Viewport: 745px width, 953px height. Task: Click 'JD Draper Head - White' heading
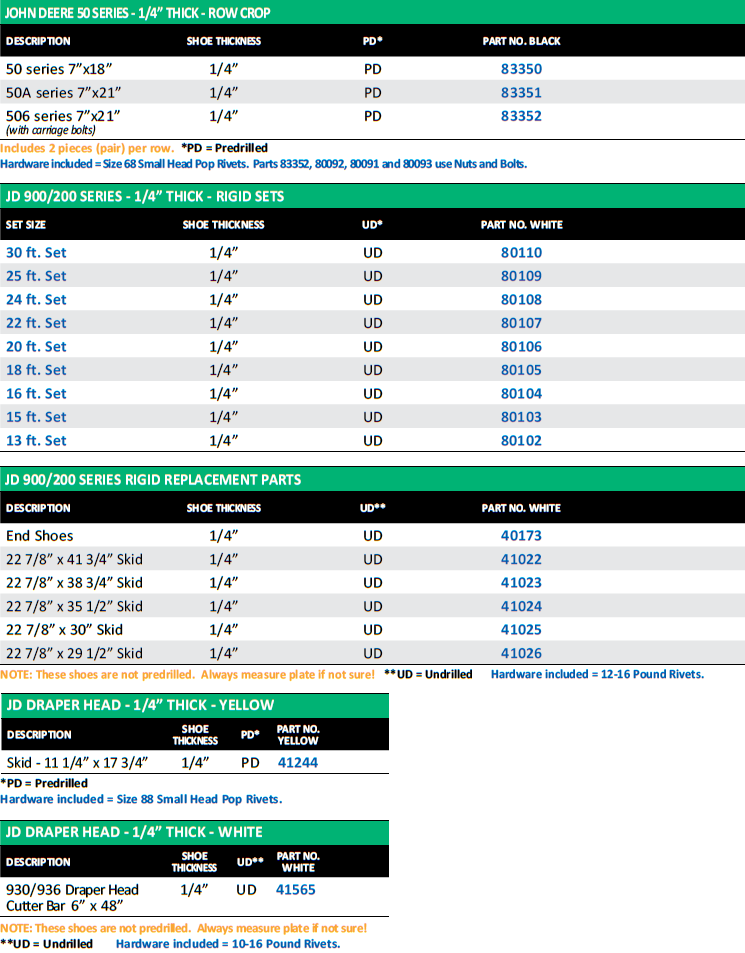pyautogui.click(x=134, y=832)
